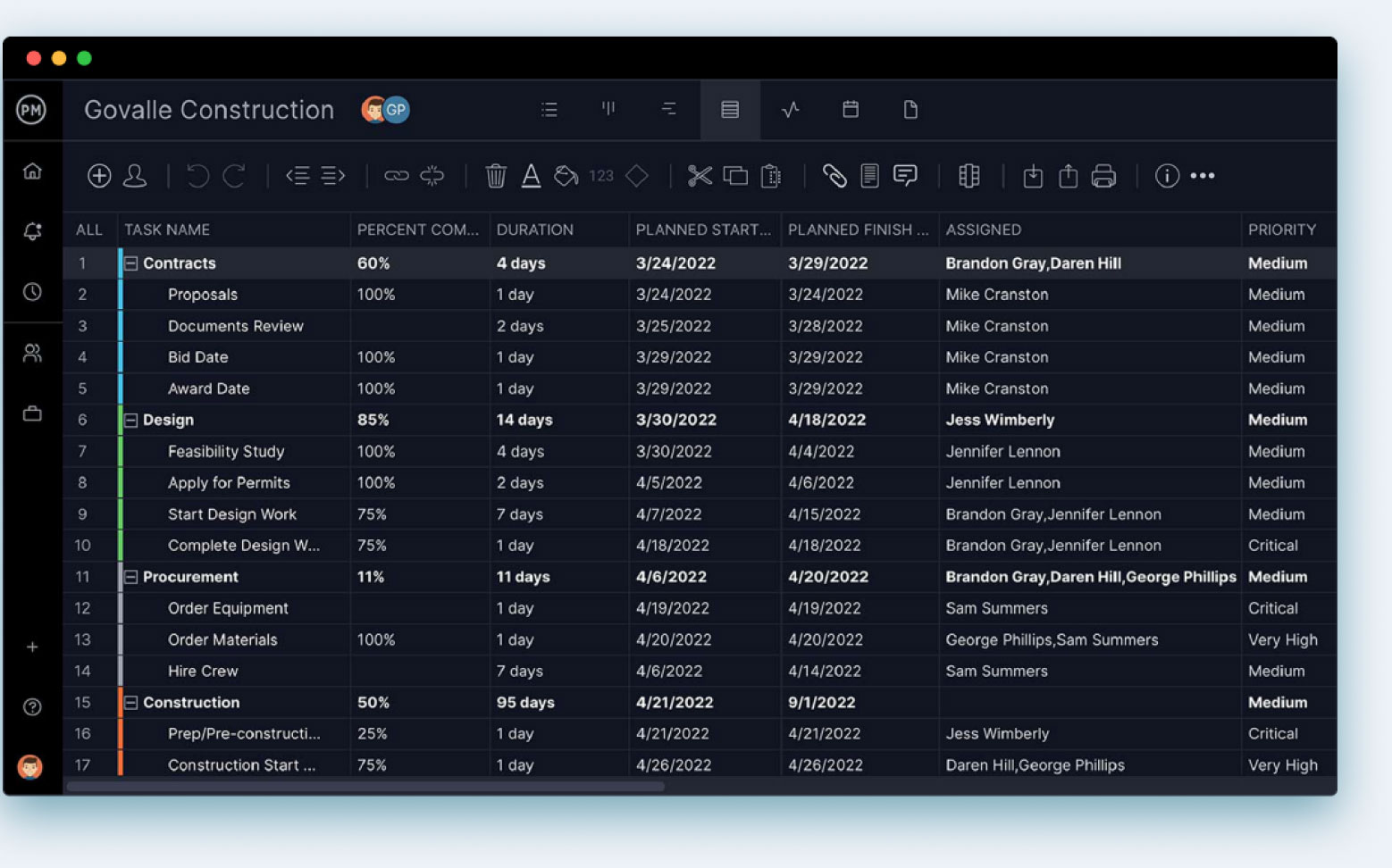The width and height of the screenshot is (1392, 868).
Task: Select the fill color bucket icon
Action: pyautogui.click(x=566, y=176)
